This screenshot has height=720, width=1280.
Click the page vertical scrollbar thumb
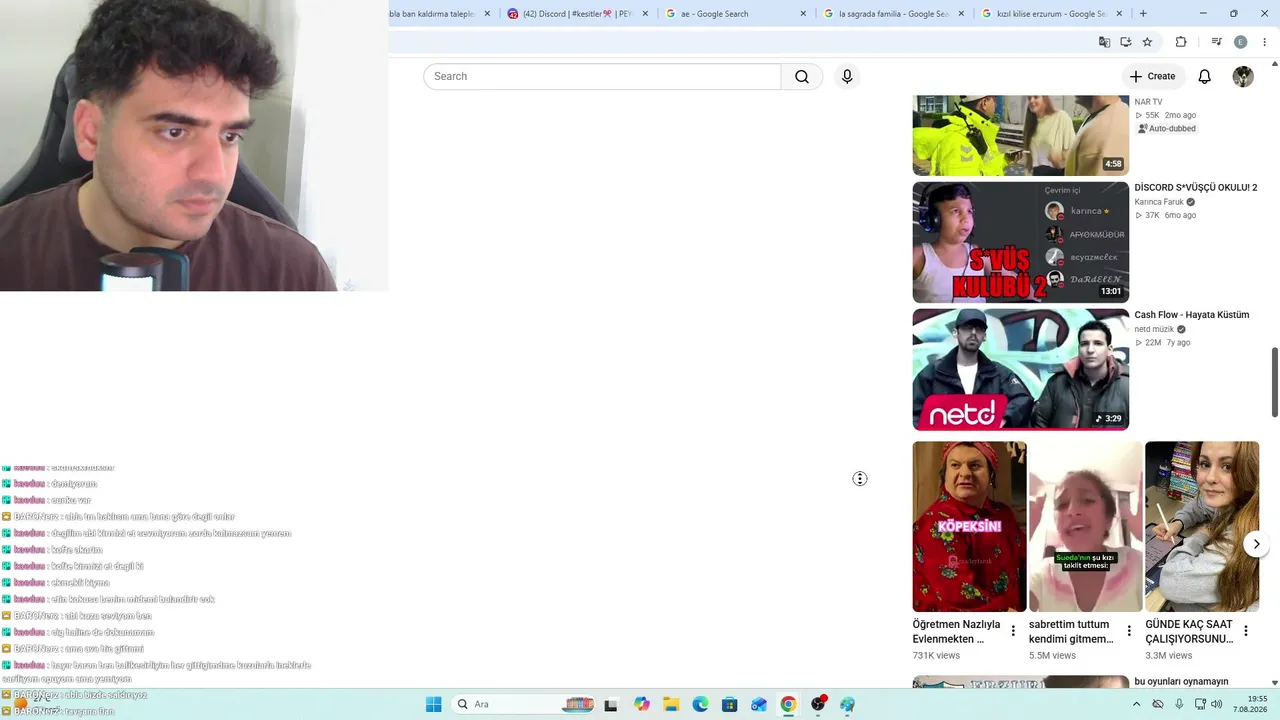(x=1275, y=382)
